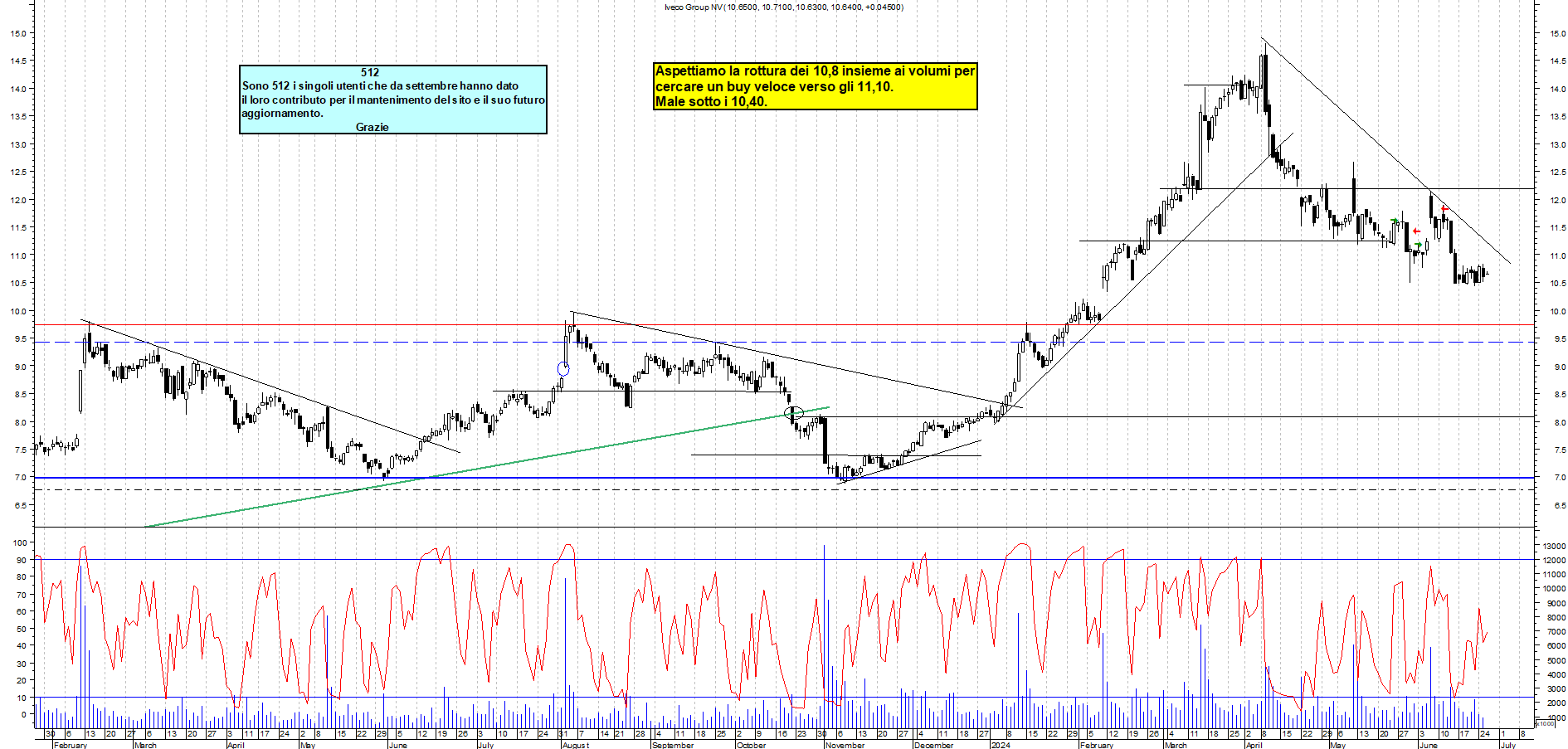Click the '12000' value on the volume scale

(1554, 560)
